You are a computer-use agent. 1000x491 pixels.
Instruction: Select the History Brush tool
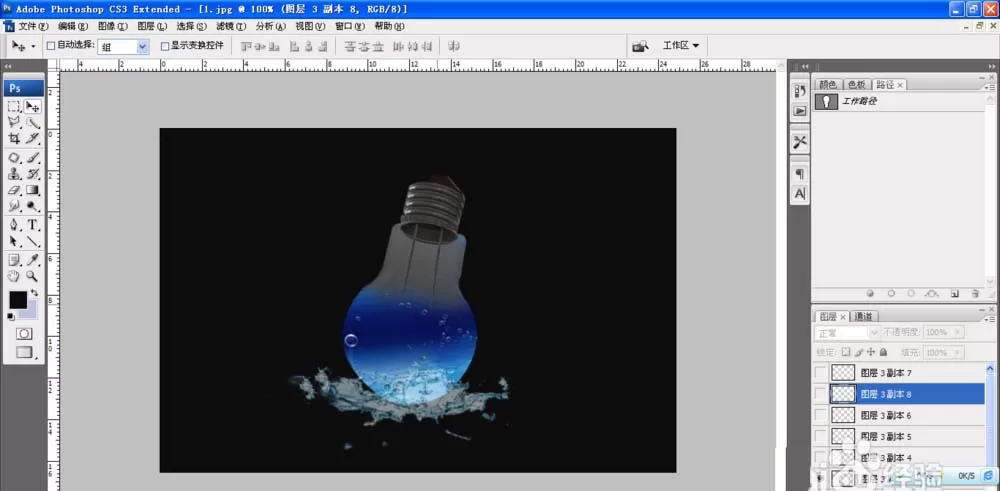pyautogui.click(x=33, y=173)
